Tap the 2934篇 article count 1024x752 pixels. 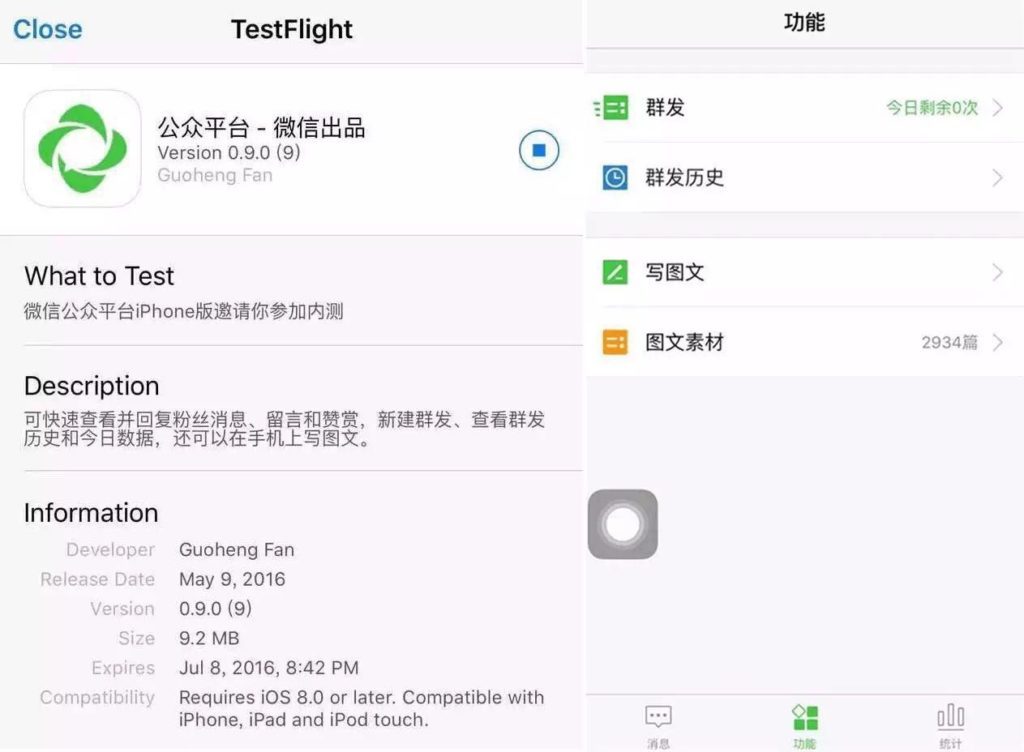(x=950, y=342)
